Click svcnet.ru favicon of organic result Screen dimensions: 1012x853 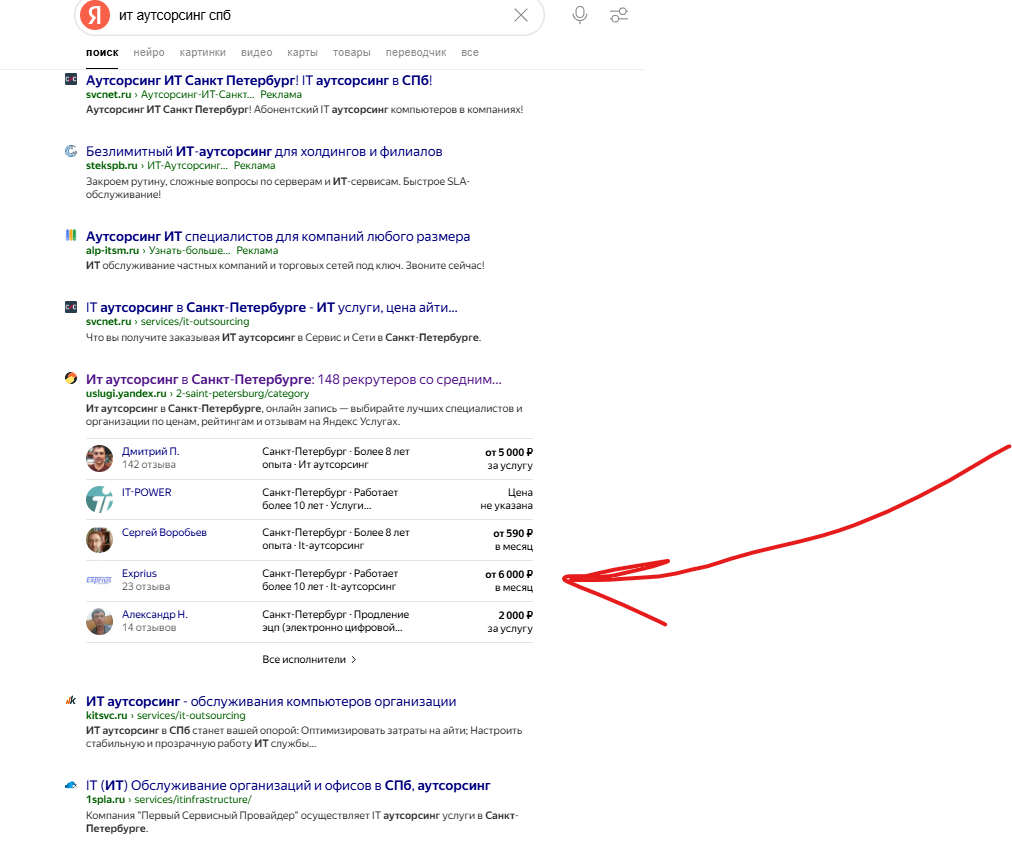point(71,307)
